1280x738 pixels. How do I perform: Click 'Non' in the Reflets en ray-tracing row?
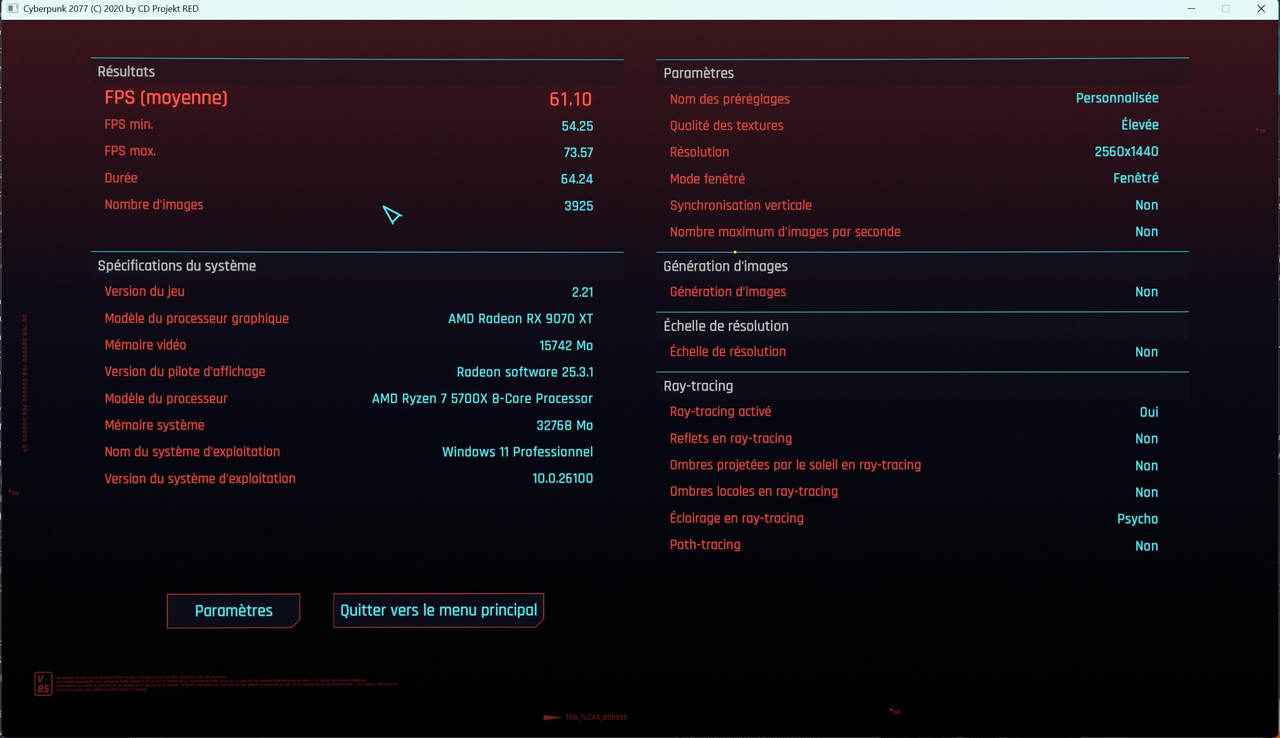[1147, 439]
